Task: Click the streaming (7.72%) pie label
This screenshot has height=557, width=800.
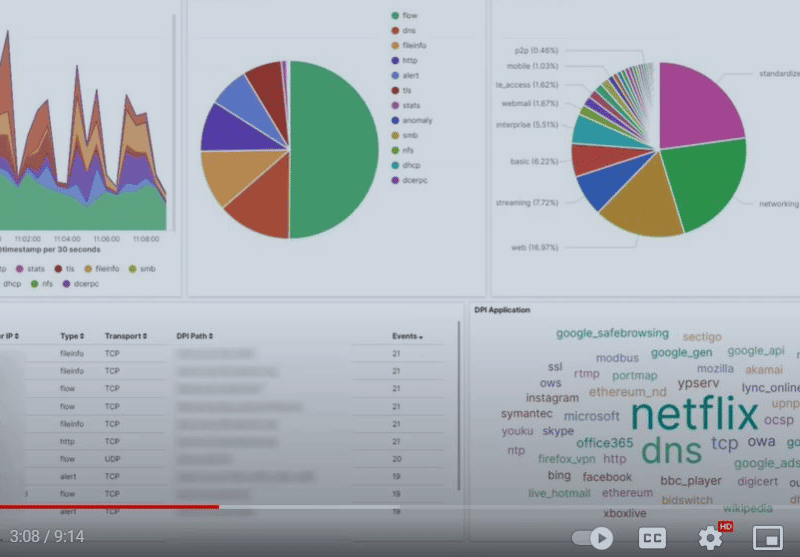Action: [527, 202]
